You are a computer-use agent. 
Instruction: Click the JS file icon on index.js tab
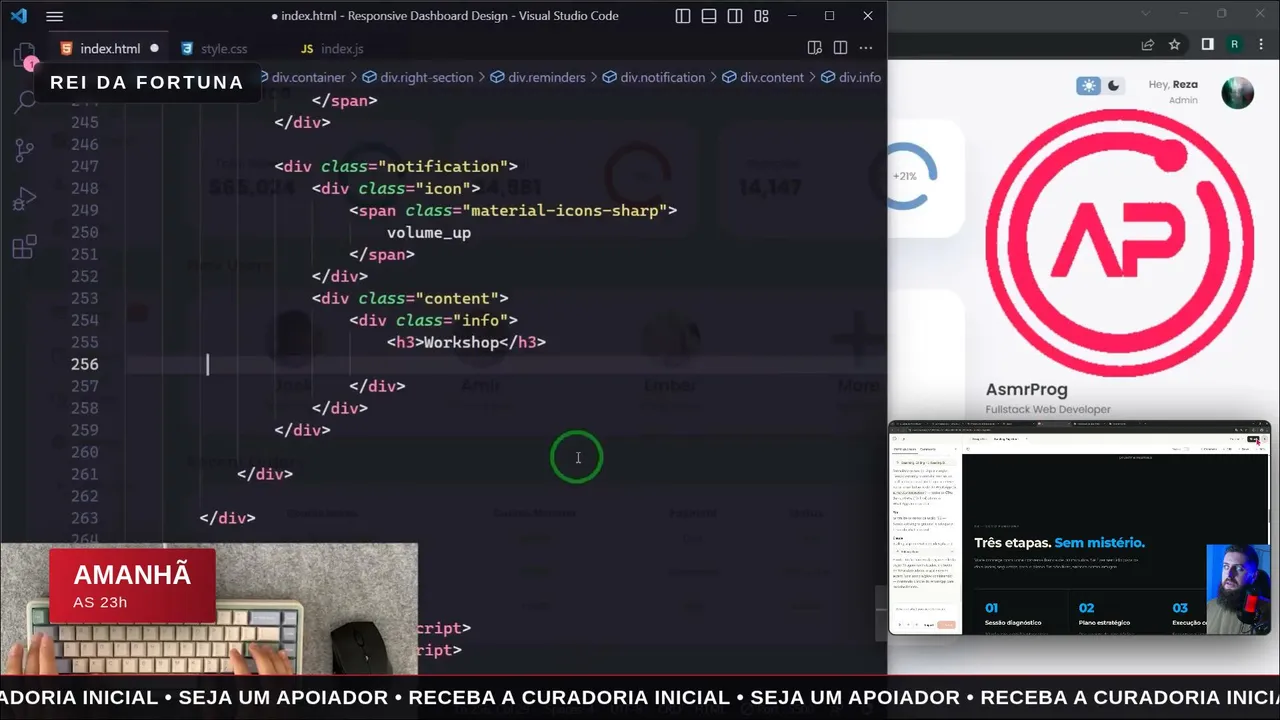[307, 48]
